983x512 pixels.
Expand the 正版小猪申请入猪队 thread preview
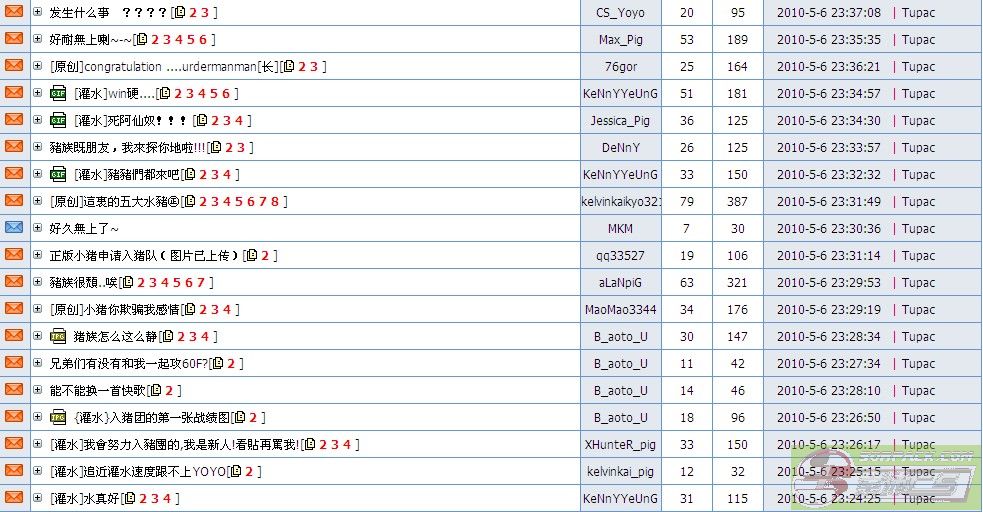38,255
